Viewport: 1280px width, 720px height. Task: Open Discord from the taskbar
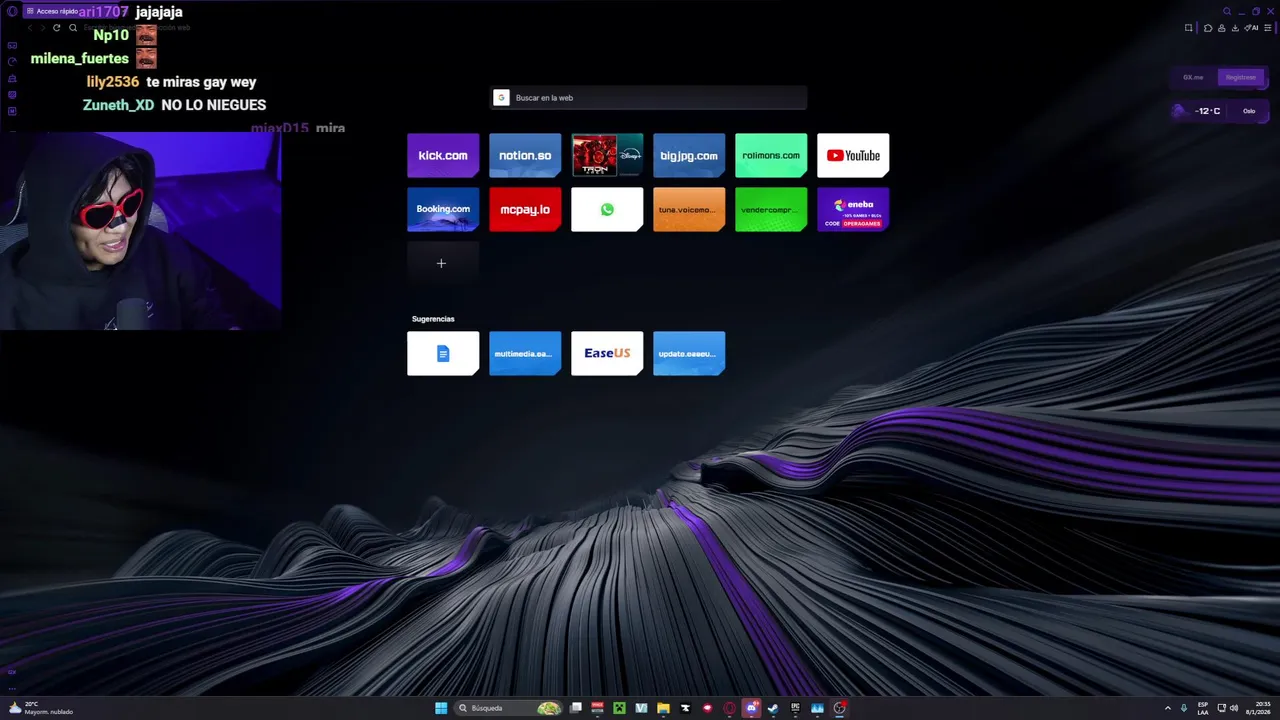(x=751, y=708)
